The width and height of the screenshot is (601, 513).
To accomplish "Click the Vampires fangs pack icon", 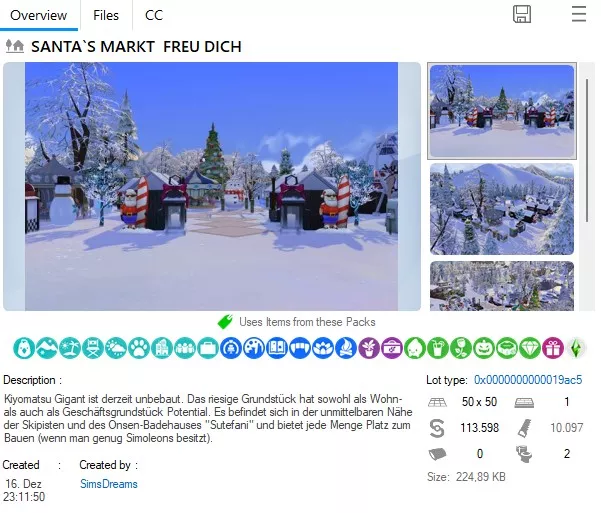I will pyautogui.click(x=300, y=348).
